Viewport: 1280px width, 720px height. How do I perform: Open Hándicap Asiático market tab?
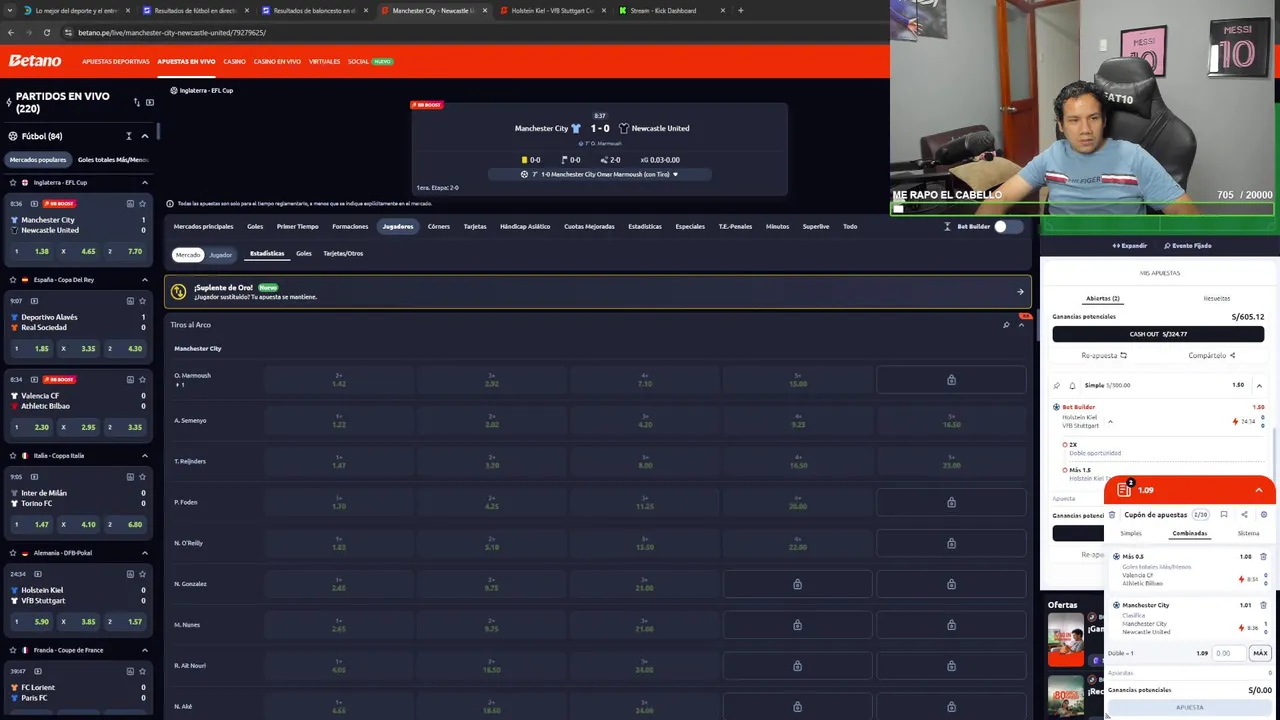525,227
